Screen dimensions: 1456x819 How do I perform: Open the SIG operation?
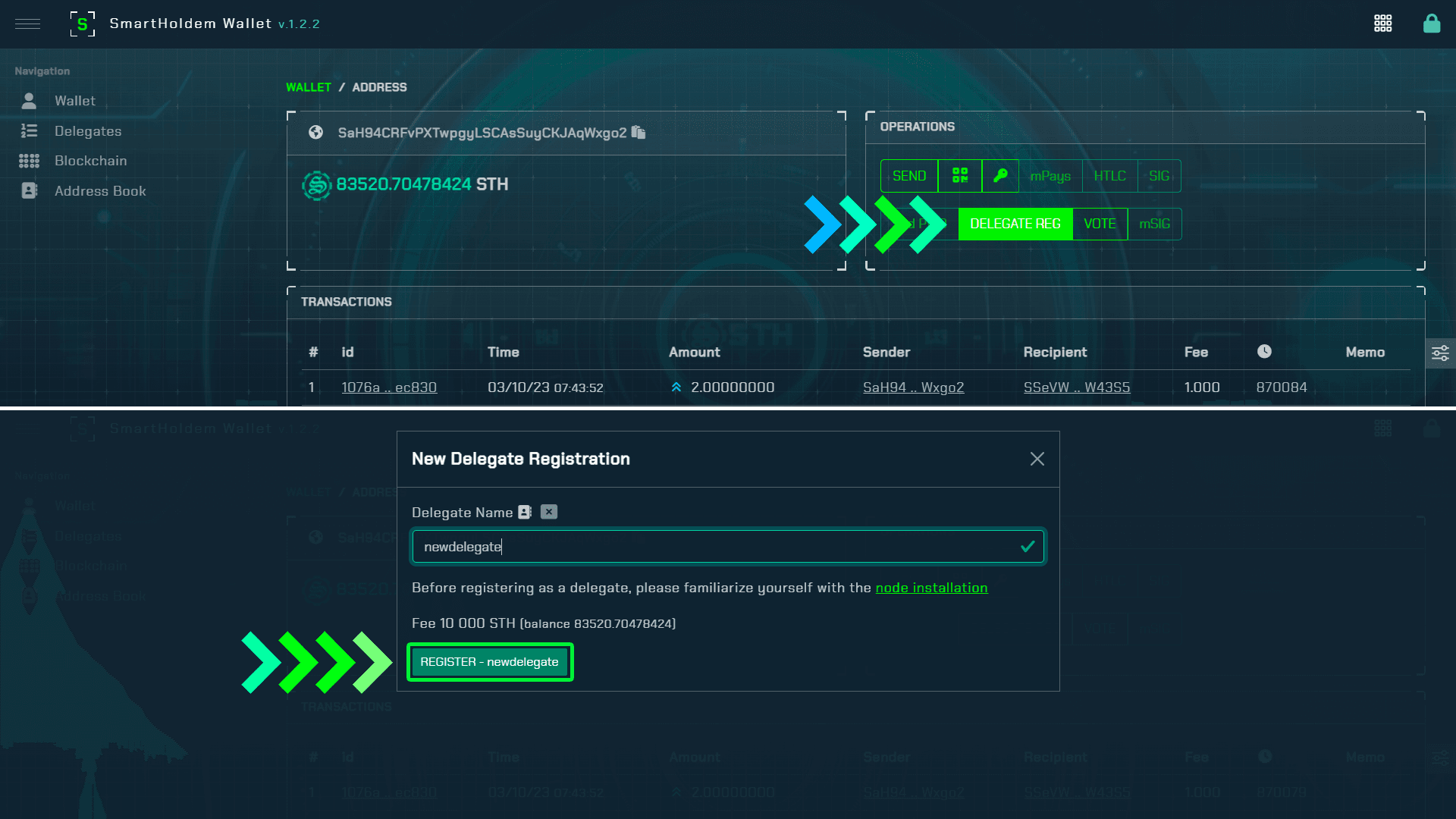pyautogui.click(x=1159, y=176)
